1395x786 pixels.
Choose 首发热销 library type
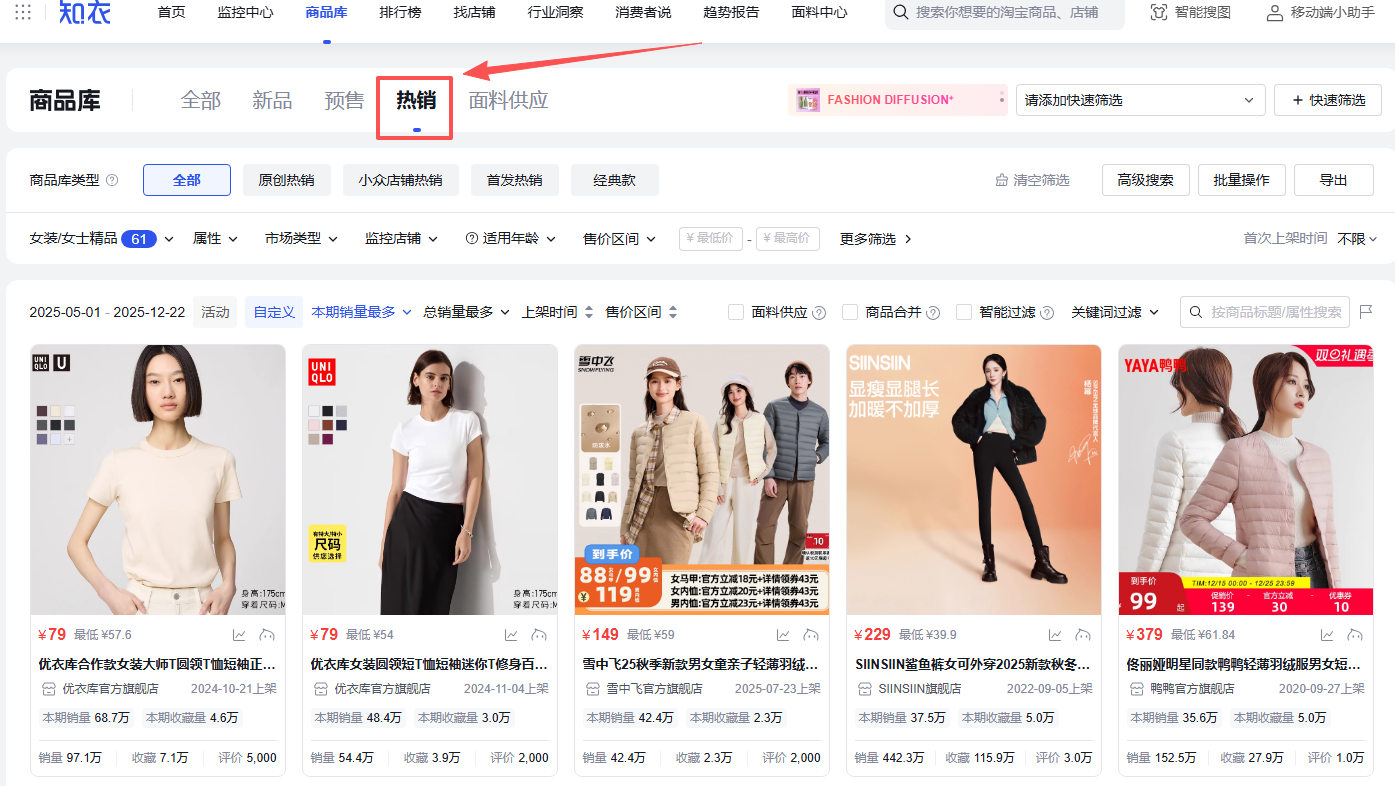coord(514,180)
